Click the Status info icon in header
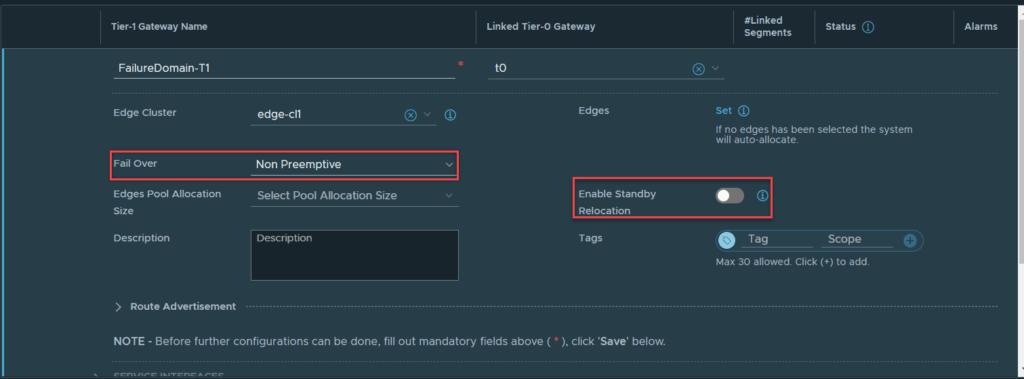The image size is (1024, 379). pos(868,27)
